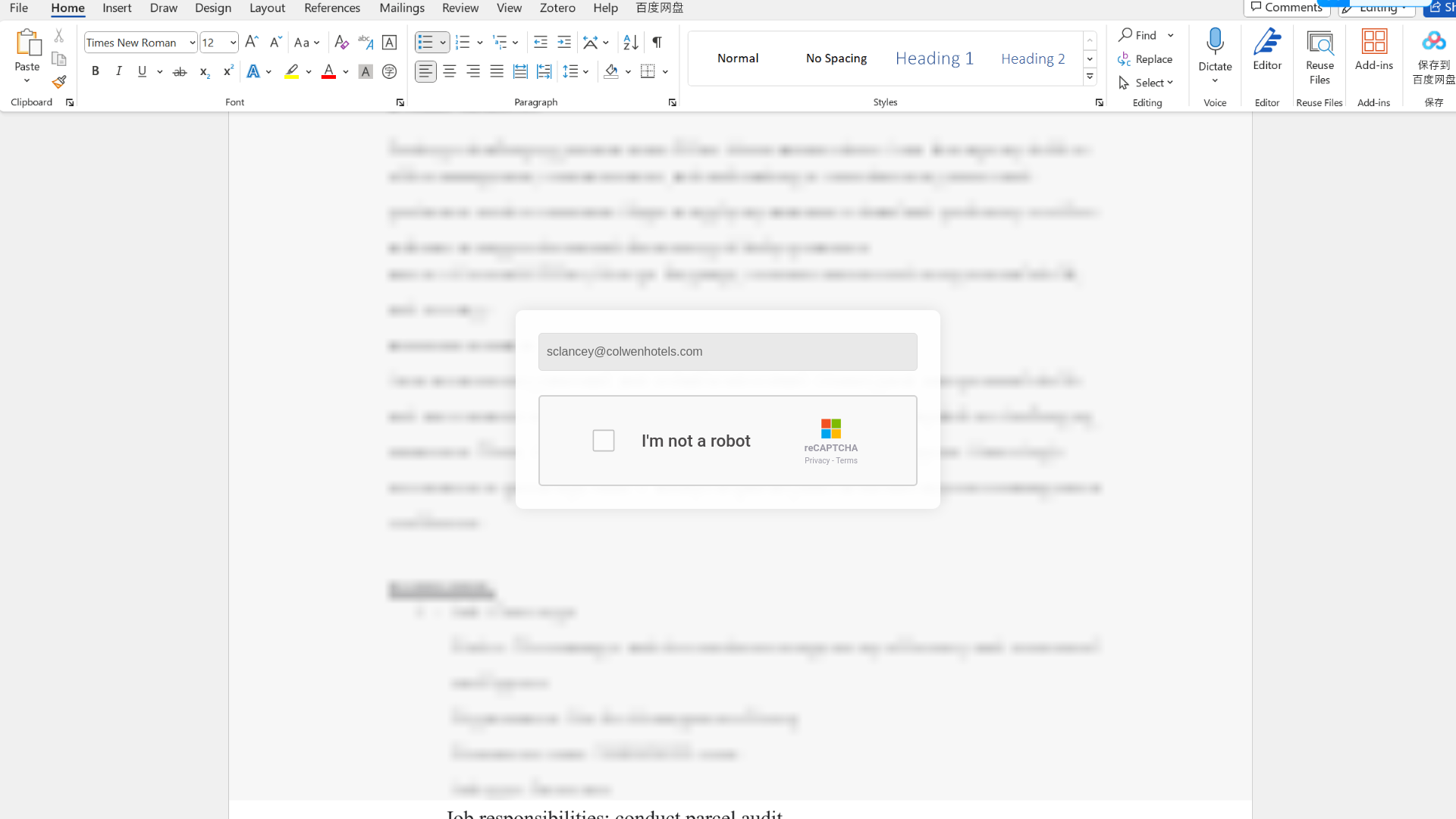Click Clear All Formatting icon
1456x819 pixels.
click(x=341, y=42)
